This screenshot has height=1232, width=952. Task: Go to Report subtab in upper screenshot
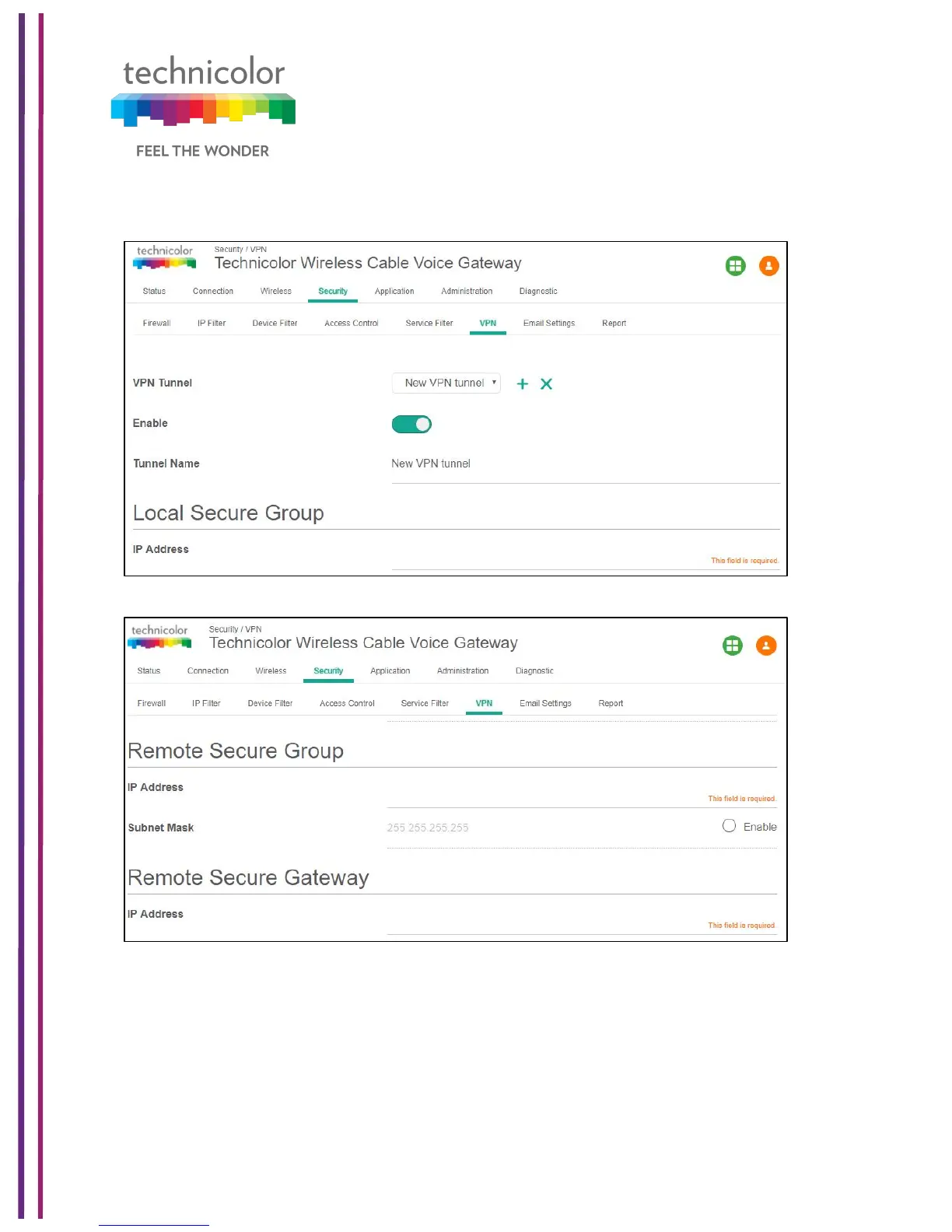[614, 323]
